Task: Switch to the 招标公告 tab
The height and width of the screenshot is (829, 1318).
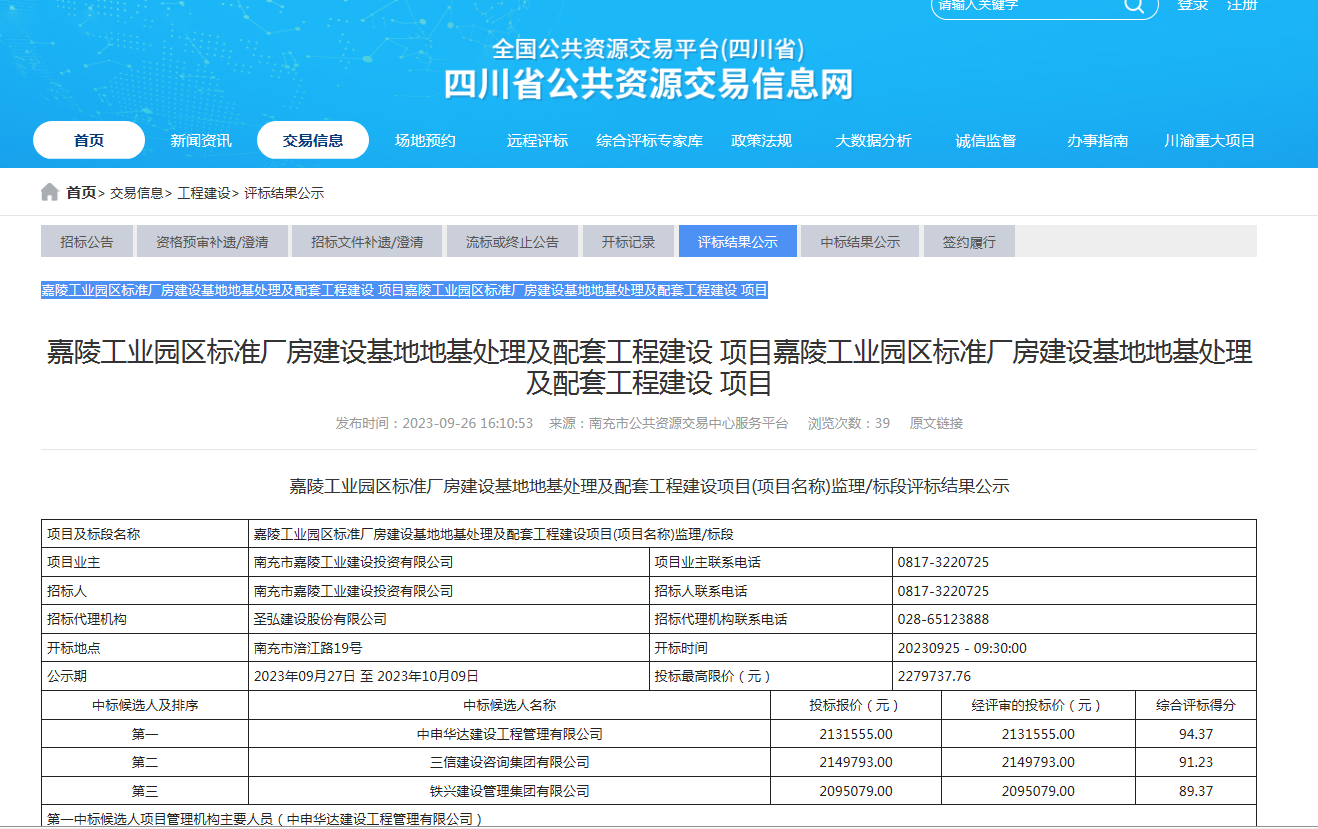Action: click(87, 242)
